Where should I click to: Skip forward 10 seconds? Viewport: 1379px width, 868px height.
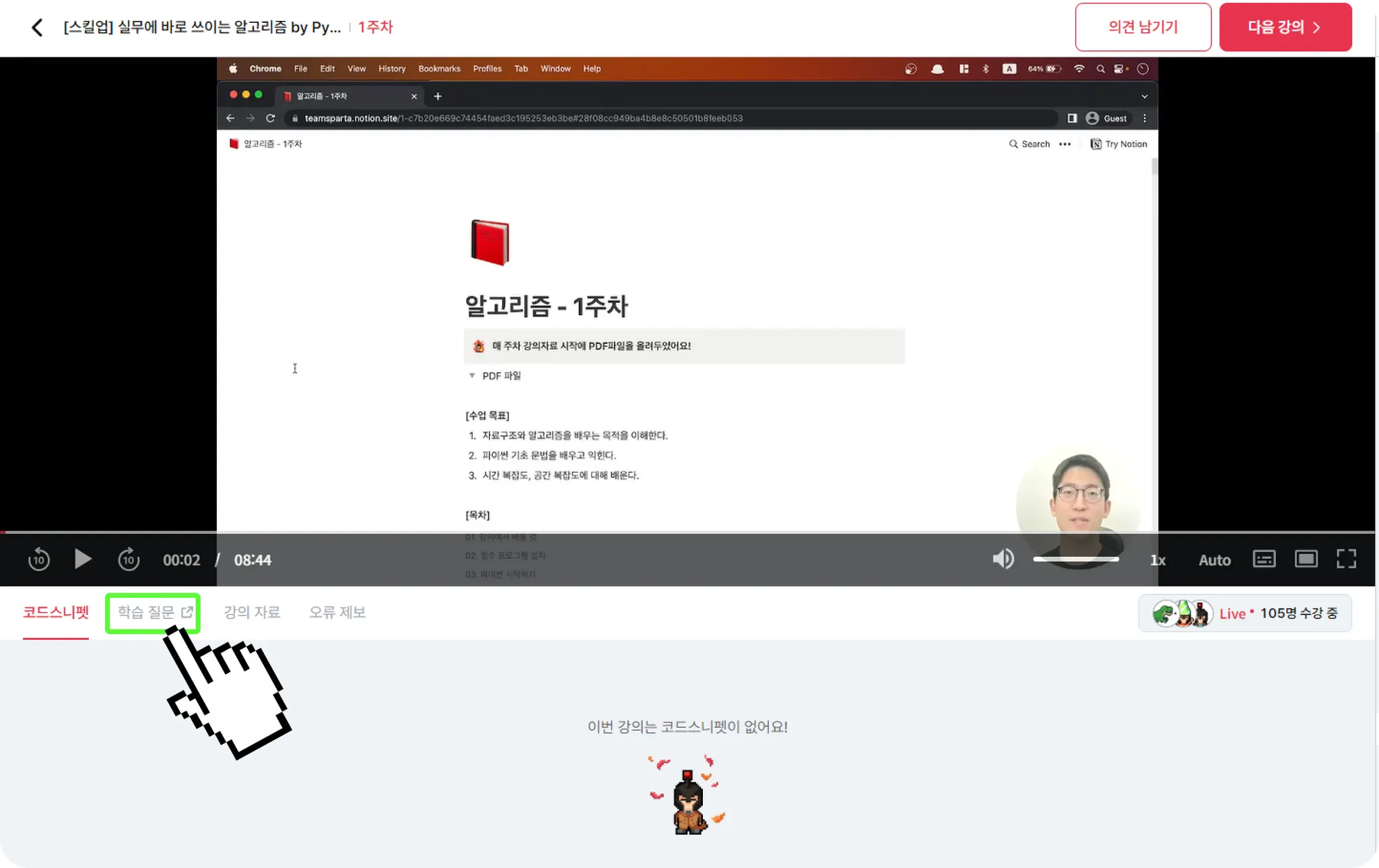tap(129, 560)
